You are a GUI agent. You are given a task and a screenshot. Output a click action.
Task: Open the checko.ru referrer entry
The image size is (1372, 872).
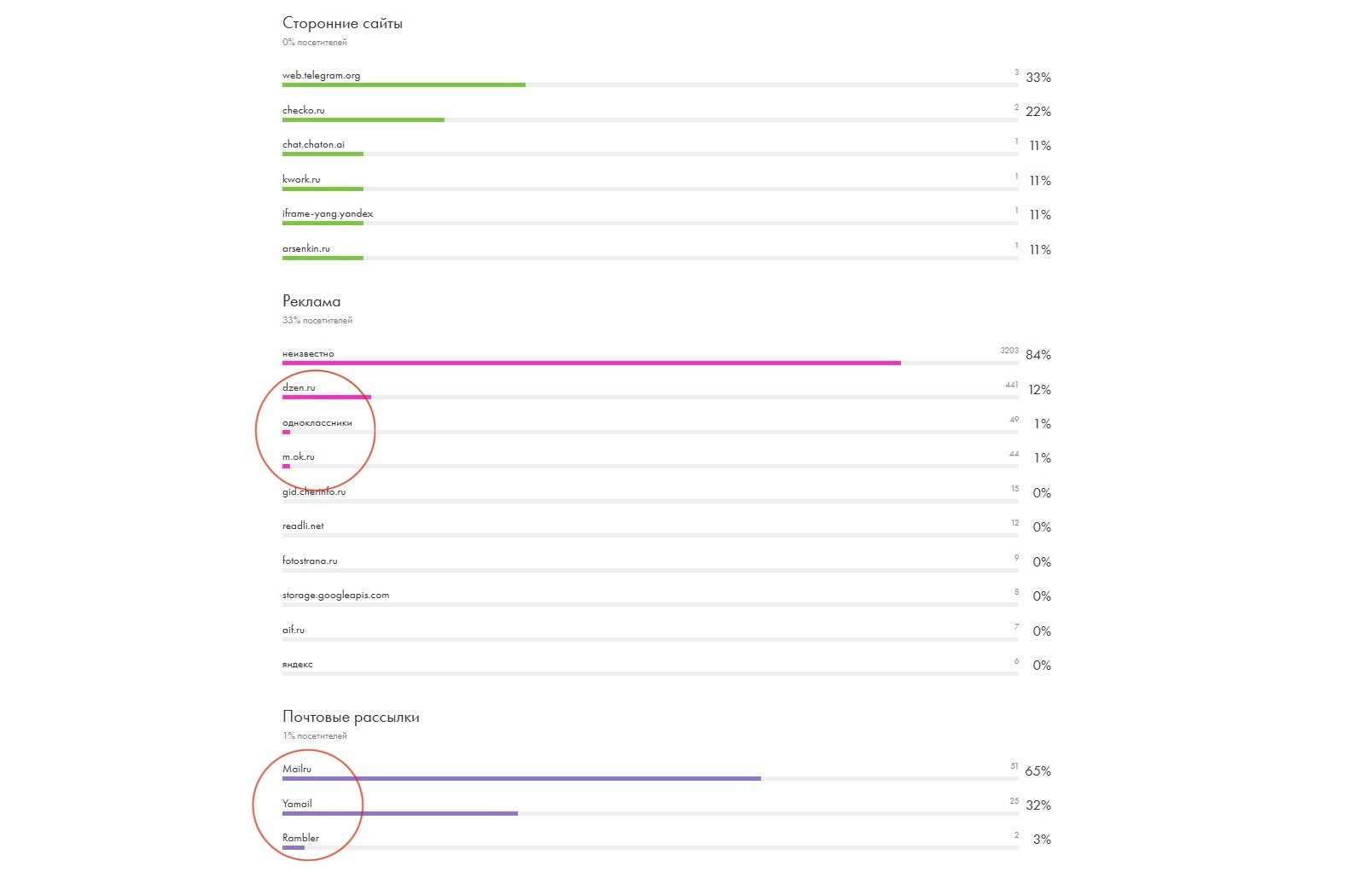point(303,111)
